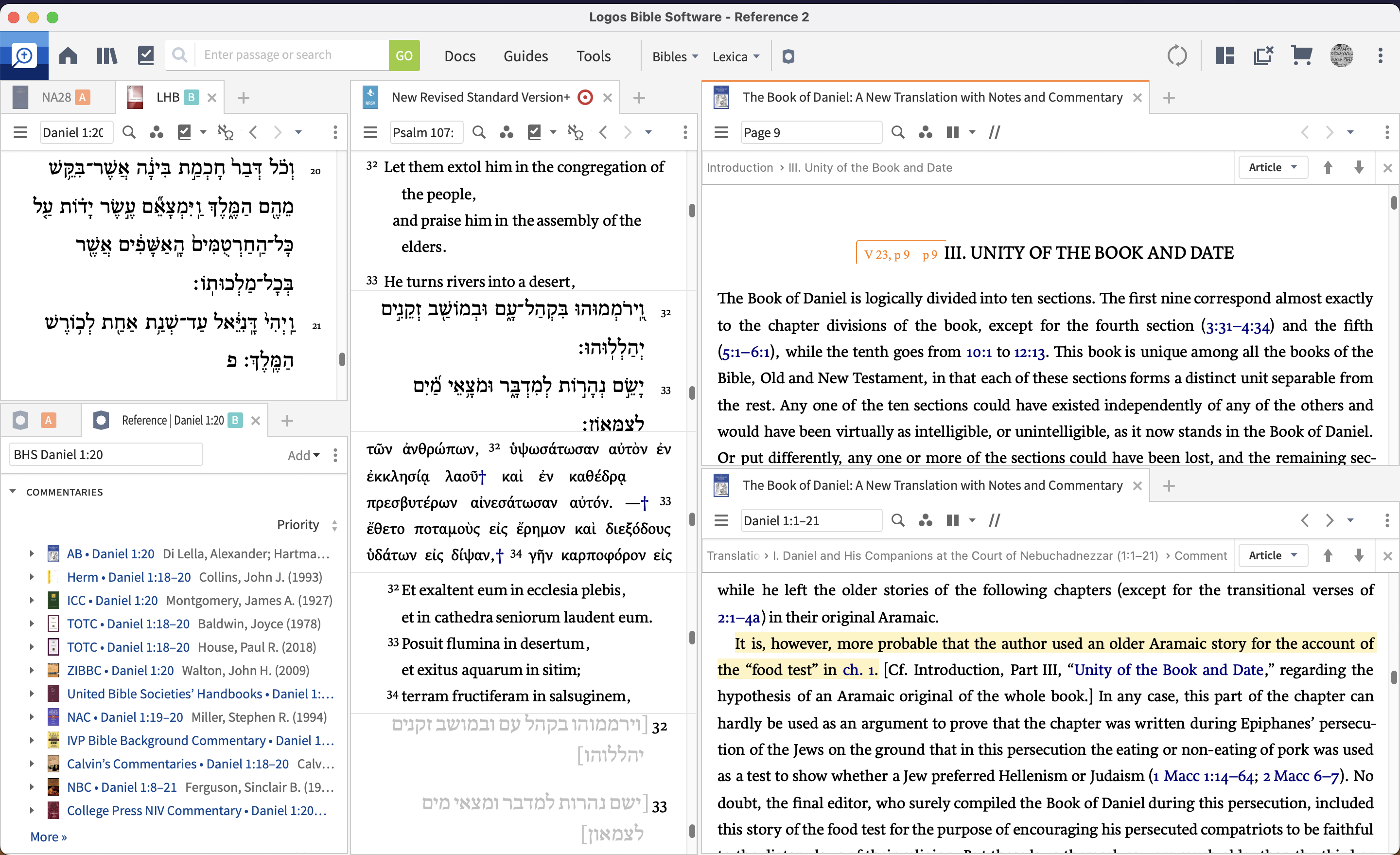Click the toolbar shortcut hexagon icon
Image resolution: width=1400 pixels, height=855 pixels.
pyautogui.click(x=788, y=56)
